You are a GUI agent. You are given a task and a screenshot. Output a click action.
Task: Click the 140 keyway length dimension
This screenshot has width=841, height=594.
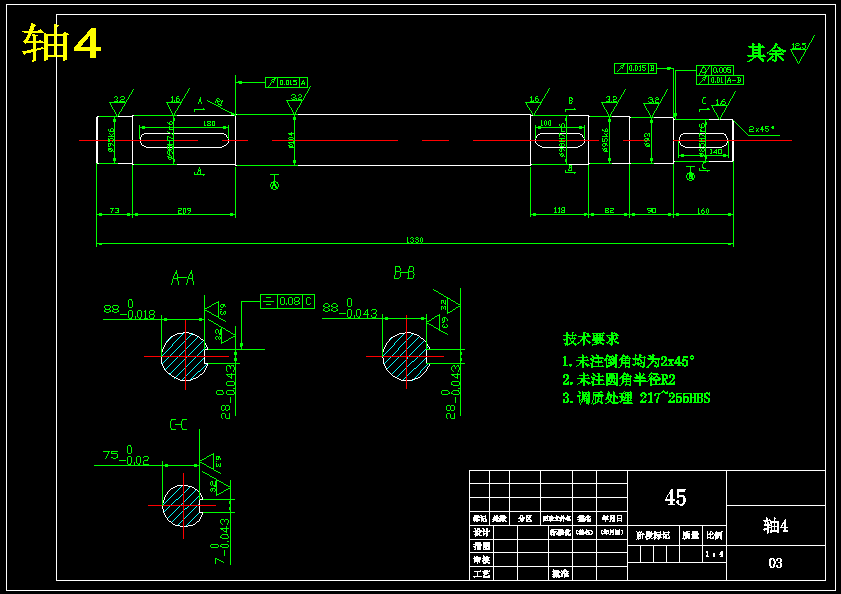click(715, 152)
